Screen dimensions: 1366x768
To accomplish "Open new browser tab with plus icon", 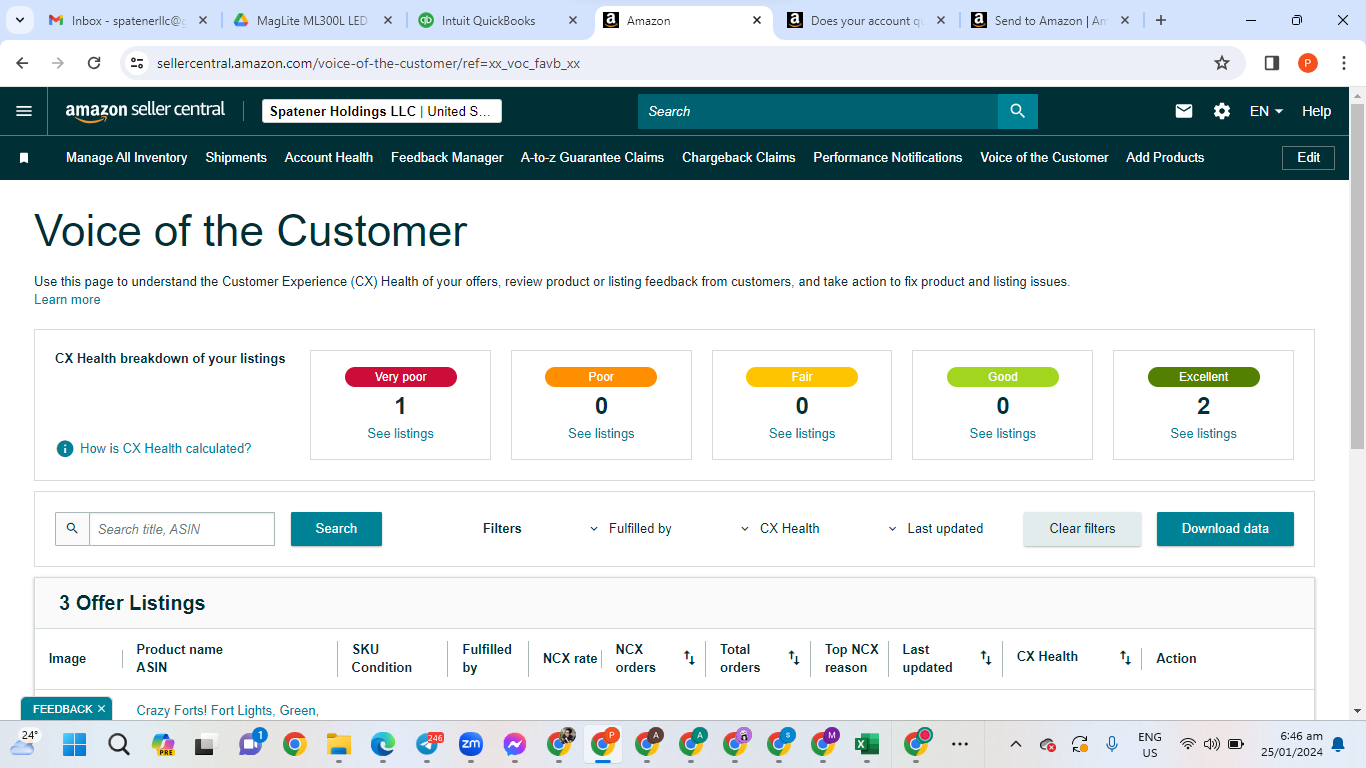I will [1161, 20].
